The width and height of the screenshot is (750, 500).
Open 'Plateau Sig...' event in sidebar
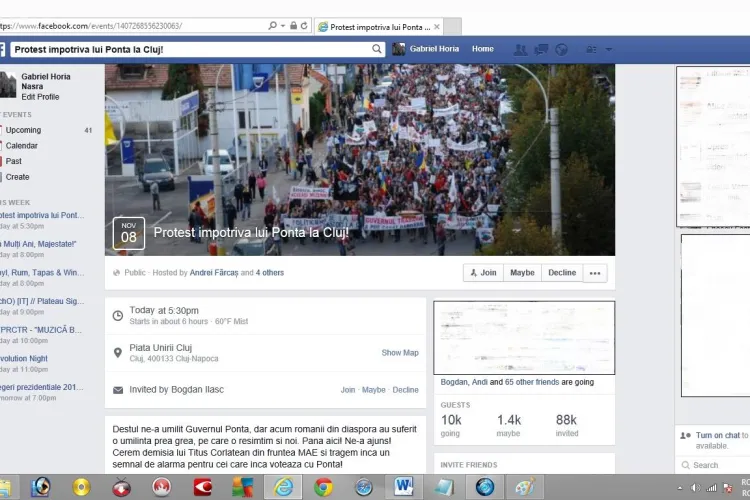(x=42, y=301)
